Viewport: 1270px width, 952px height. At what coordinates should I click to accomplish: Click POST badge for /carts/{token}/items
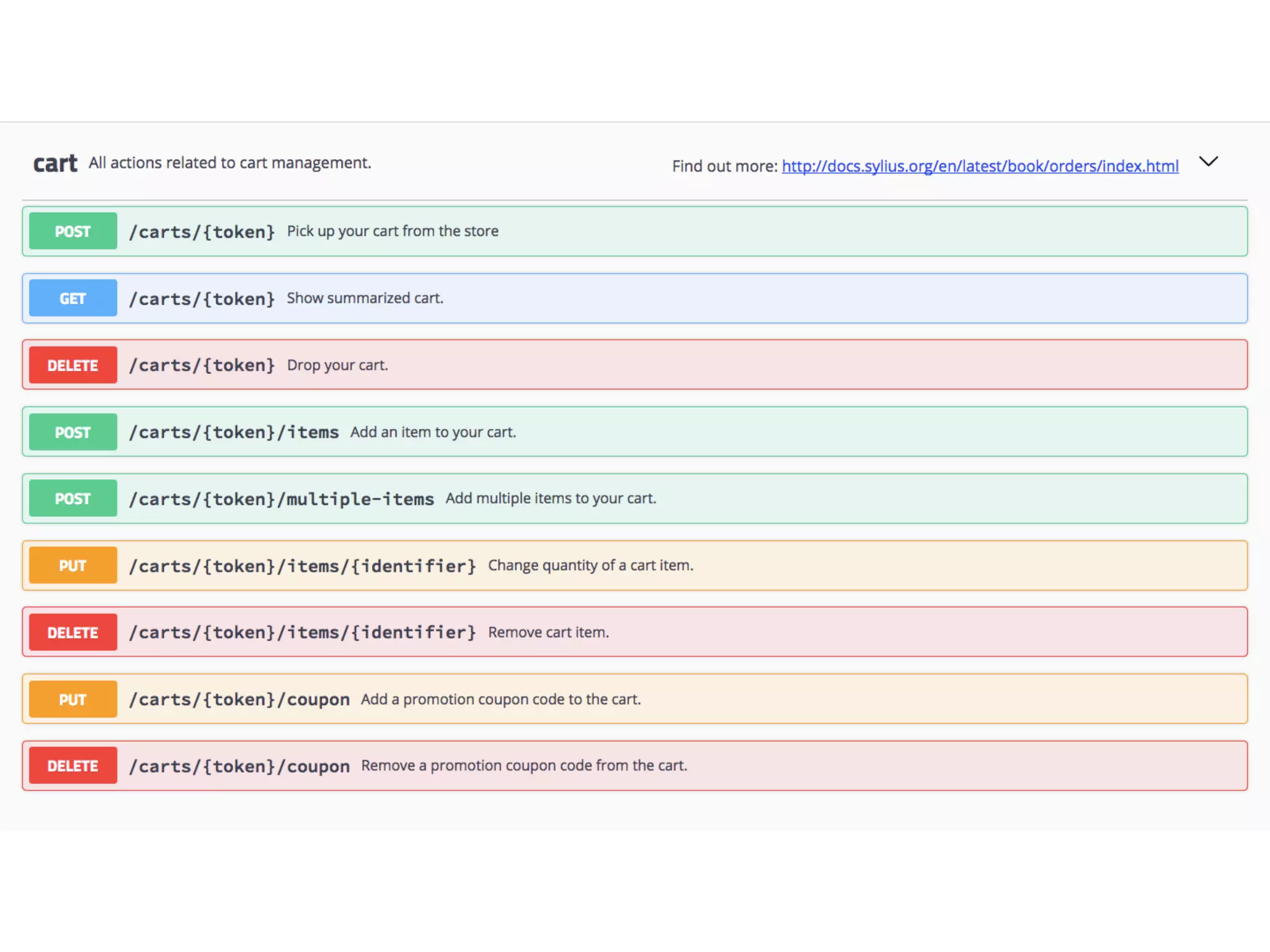(73, 432)
